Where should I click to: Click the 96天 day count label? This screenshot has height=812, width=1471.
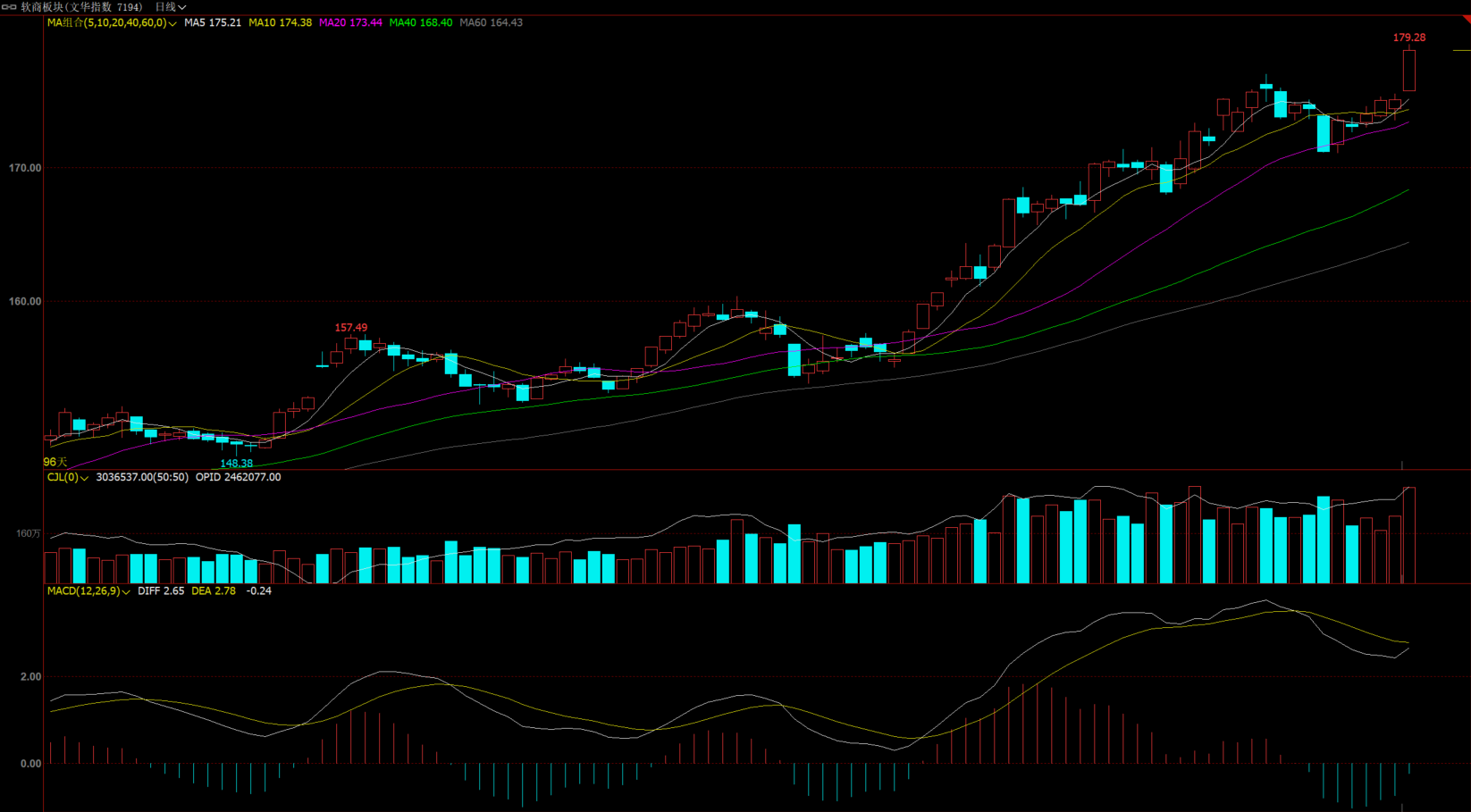pos(55,462)
